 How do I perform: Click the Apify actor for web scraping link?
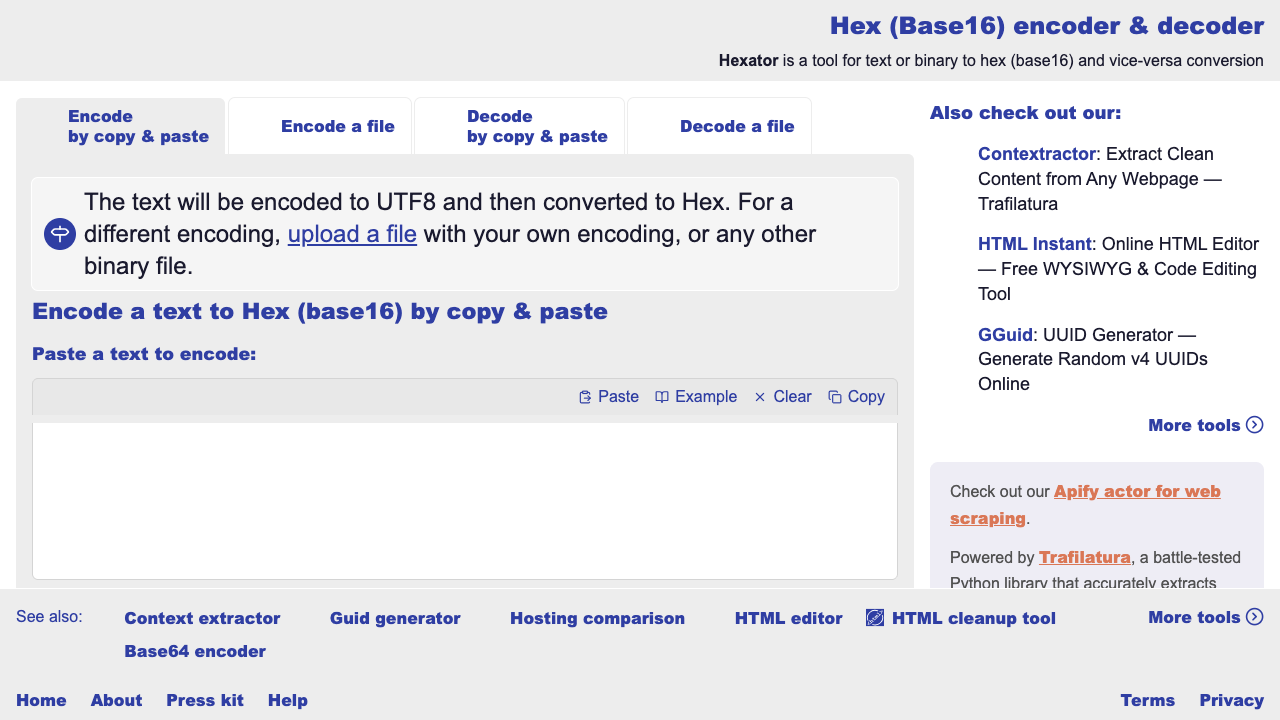coord(1137,491)
